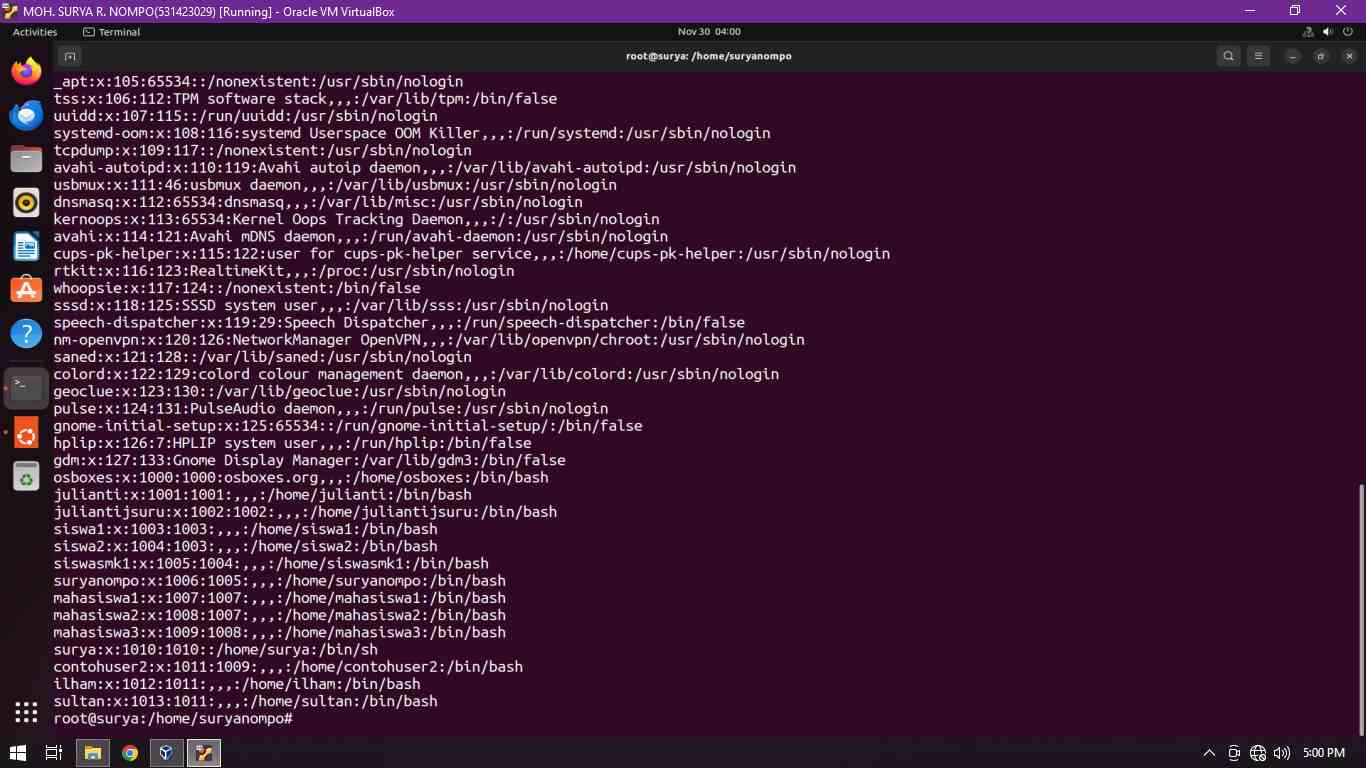
Task: Click the pulse PulseAudio daemon line
Action: tap(331, 408)
